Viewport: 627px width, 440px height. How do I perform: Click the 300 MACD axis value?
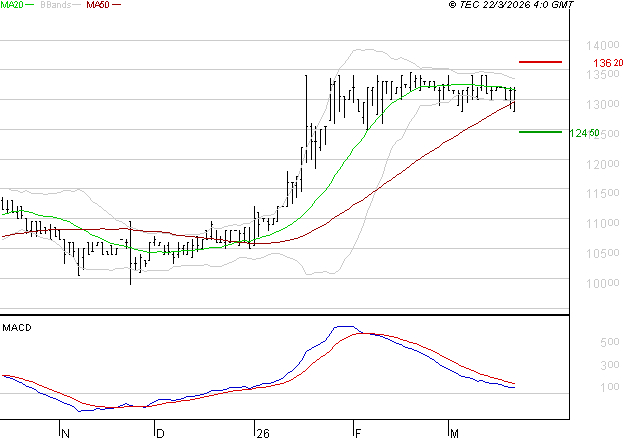point(610,364)
